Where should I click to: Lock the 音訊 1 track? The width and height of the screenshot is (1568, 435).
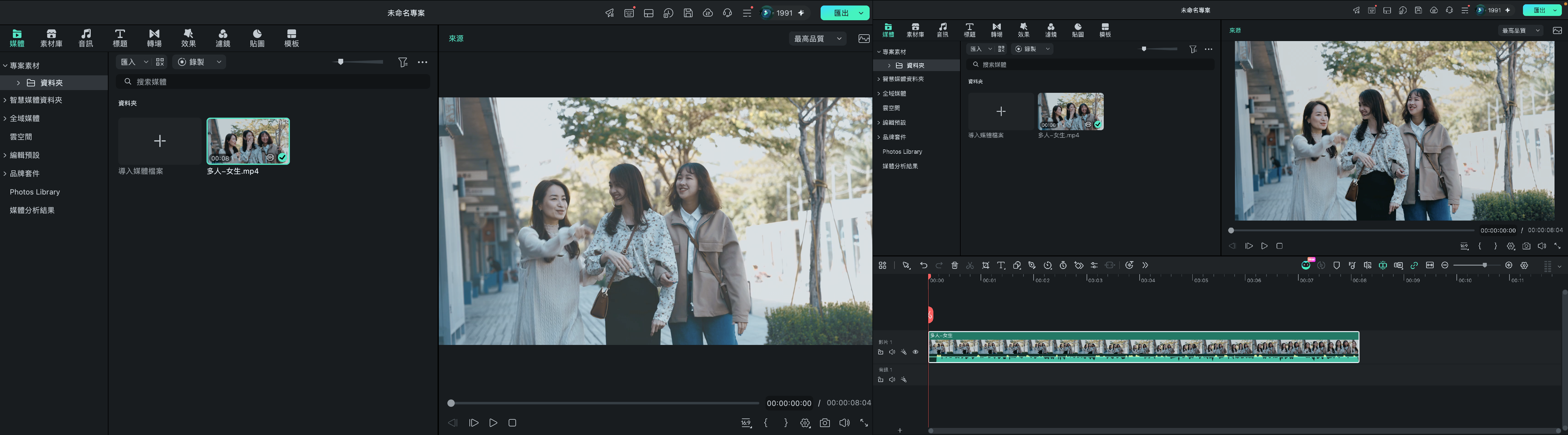point(880,380)
